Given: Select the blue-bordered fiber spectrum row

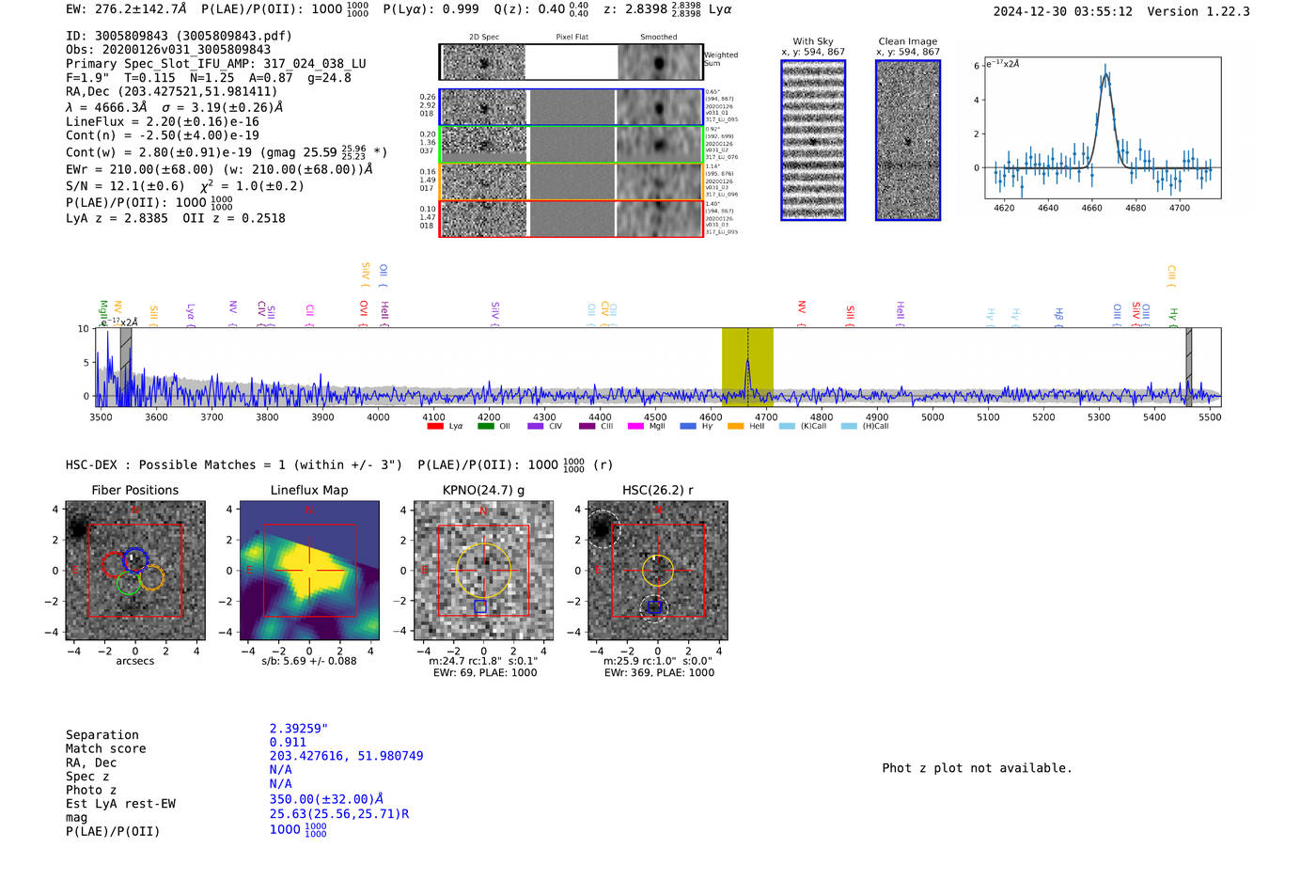Looking at the screenshot, I should 571,107.
